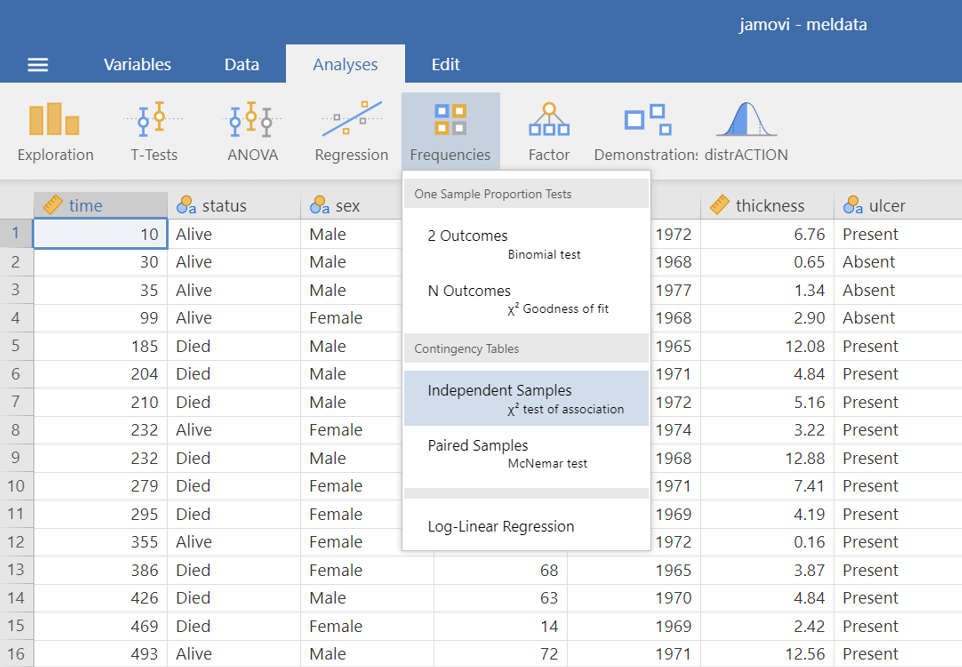Open the Factor analysis menu

coord(549,132)
